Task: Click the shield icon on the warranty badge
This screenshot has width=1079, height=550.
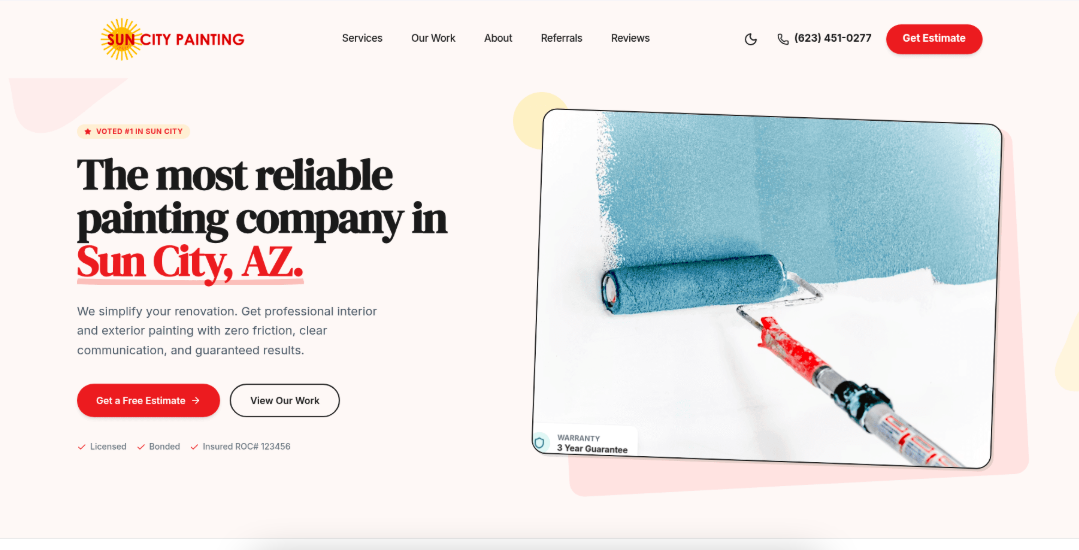Action: coord(540,442)
